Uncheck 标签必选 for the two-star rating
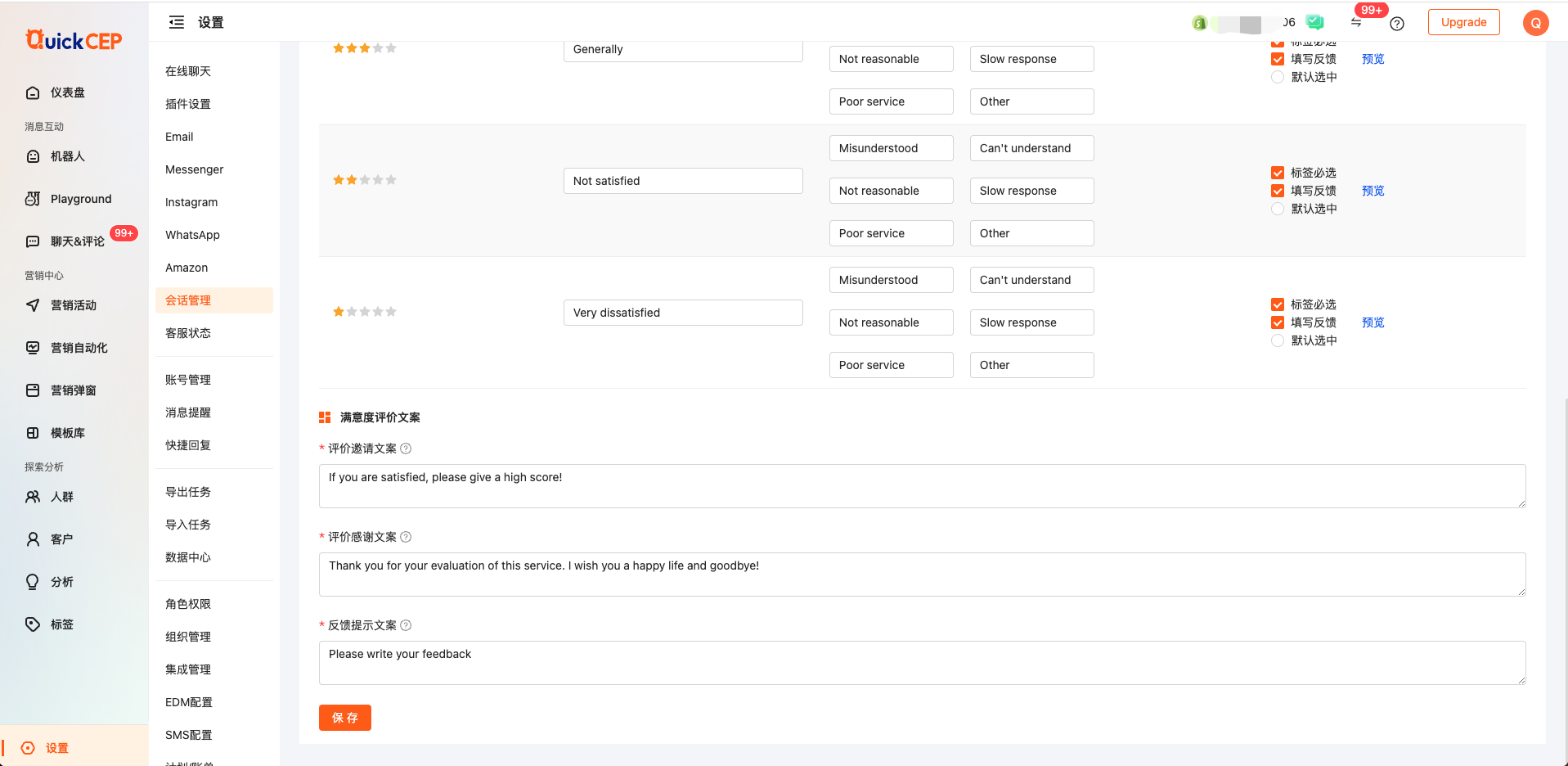Image resolution: width=1568 pixels, height=766 pixels. click(1278, 173)
